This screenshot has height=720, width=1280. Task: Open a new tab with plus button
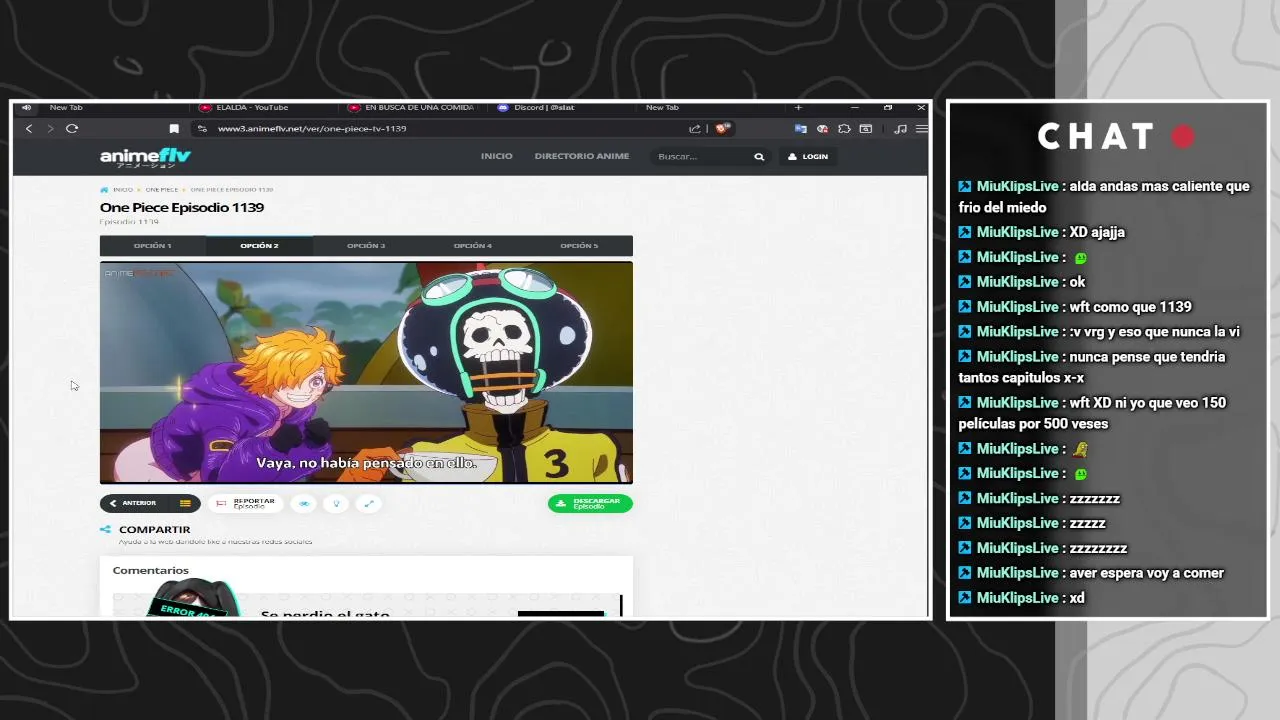(798, 107)
